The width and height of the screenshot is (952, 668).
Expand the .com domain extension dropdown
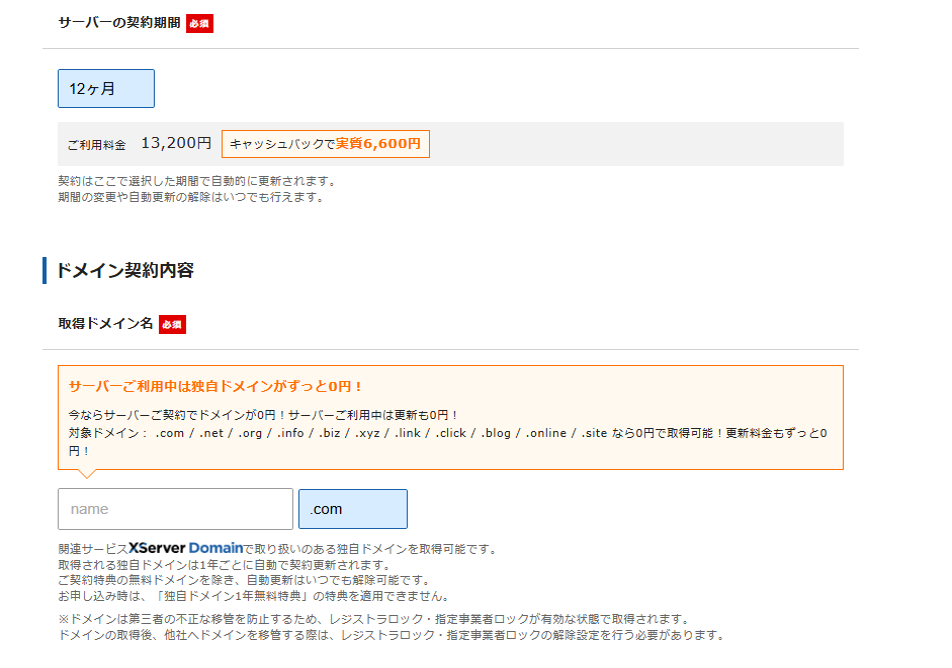click(352, 509)
